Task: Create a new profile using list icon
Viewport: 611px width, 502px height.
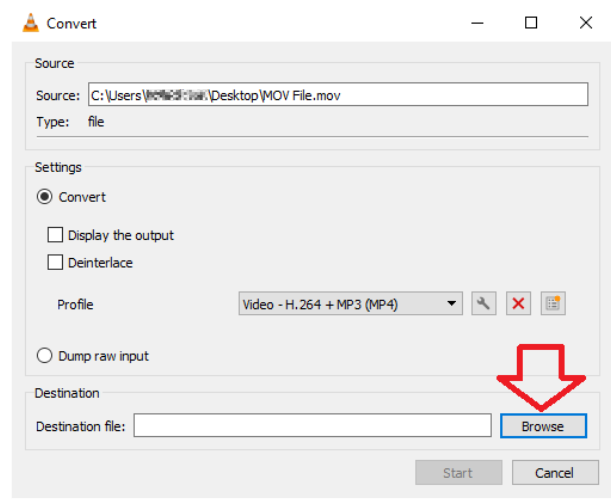Action: point(552,304)
